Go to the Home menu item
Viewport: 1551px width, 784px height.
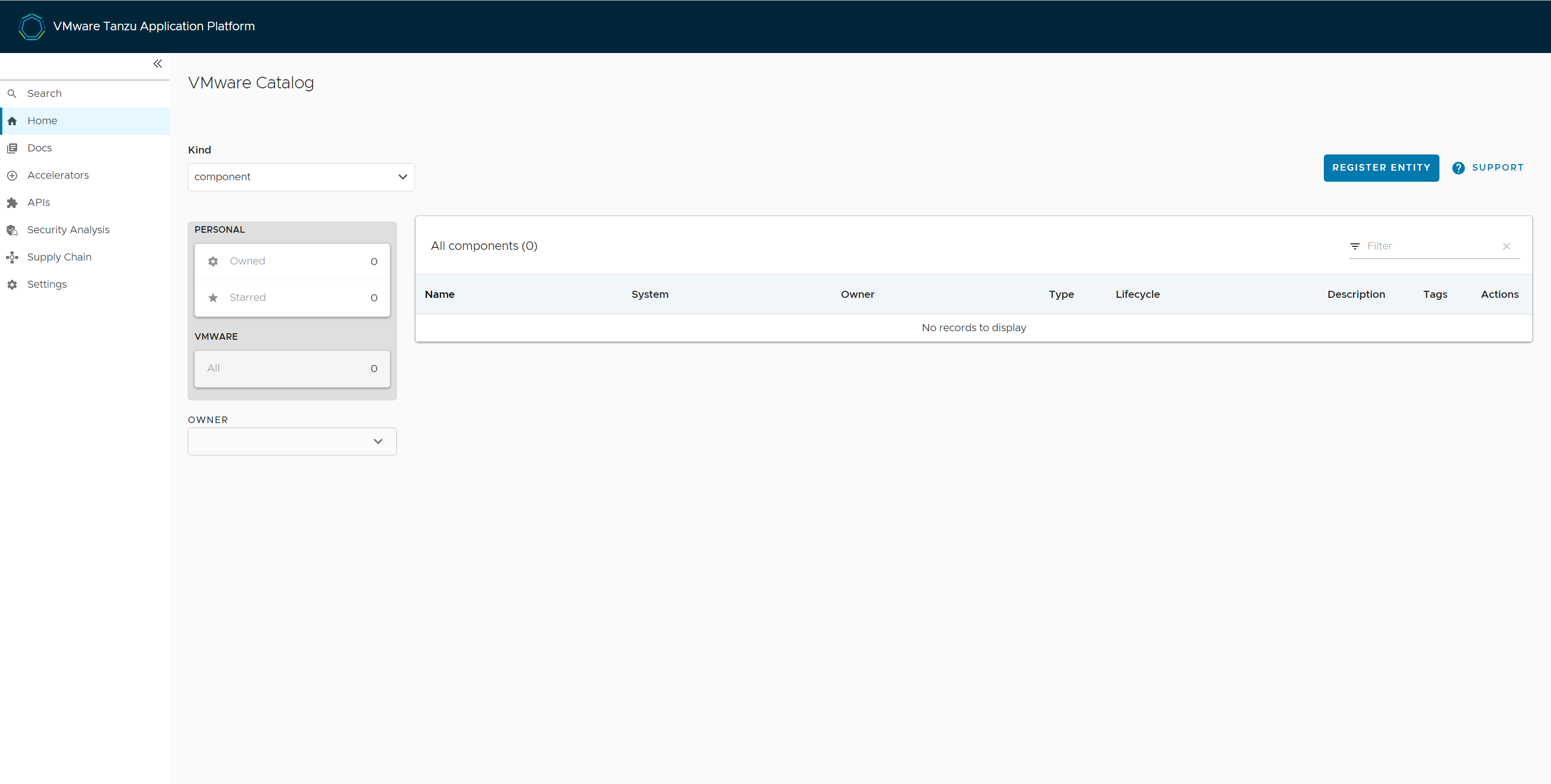42,121
